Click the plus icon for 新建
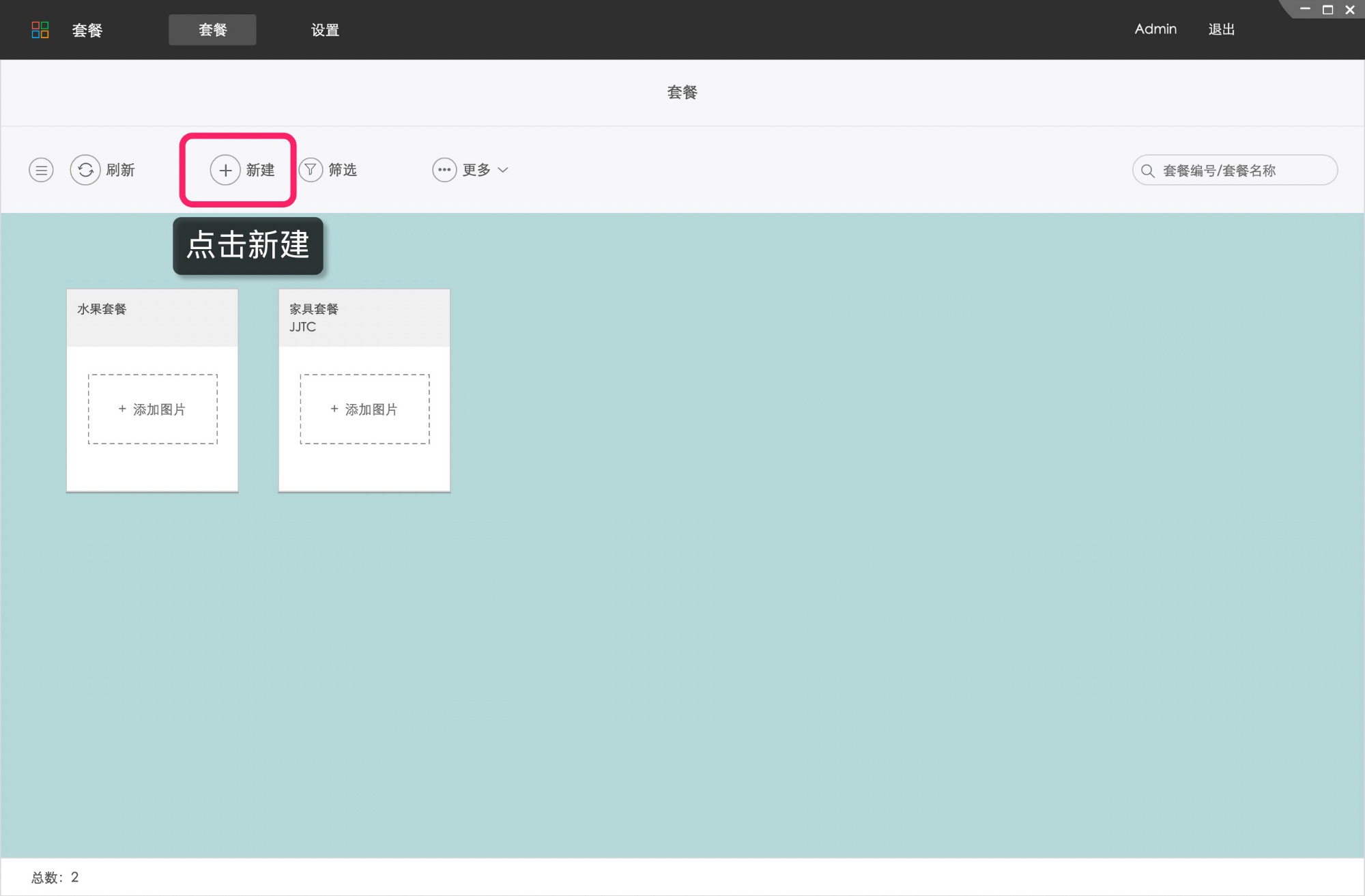This screenshot has height=896, width=1365. point(225,170)
